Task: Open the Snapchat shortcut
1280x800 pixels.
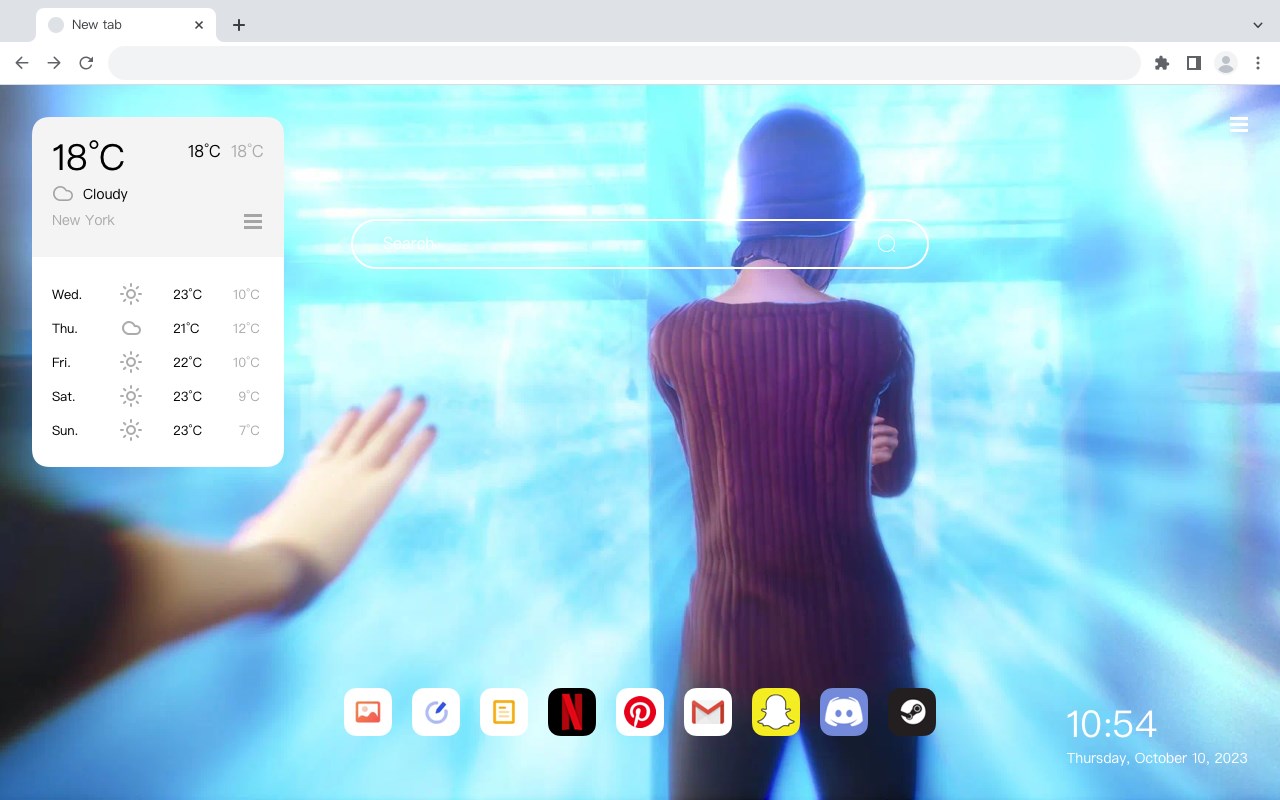Action: [x=776, y=712]
